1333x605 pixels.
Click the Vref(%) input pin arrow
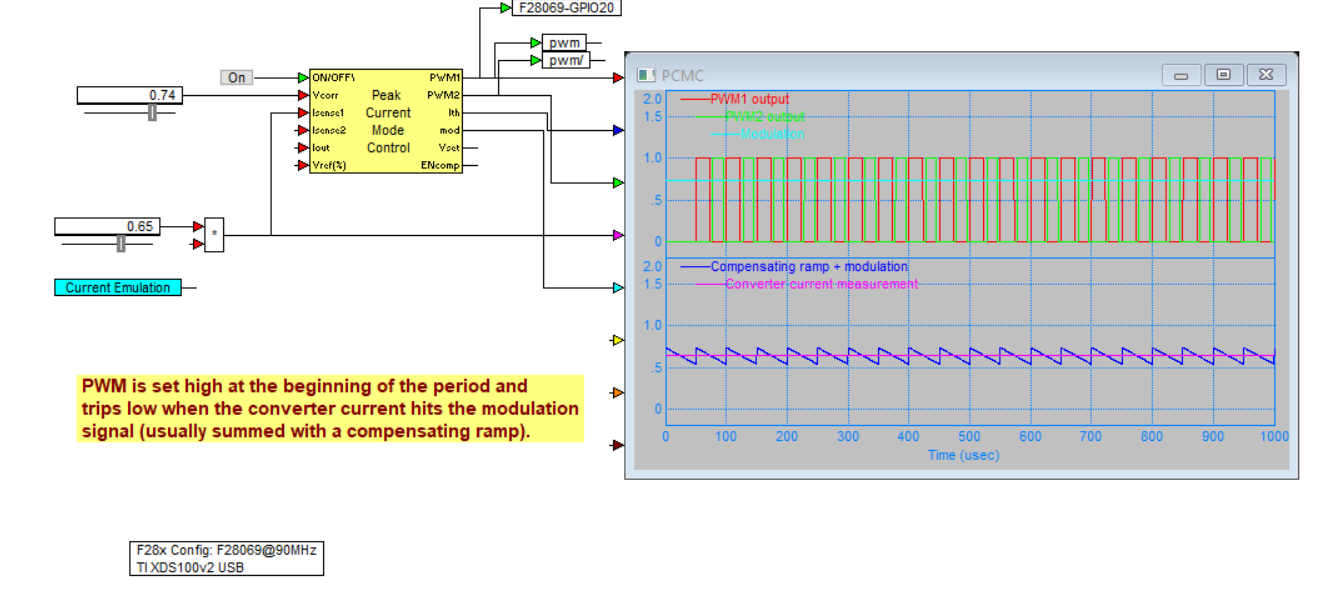click(x=303, y=165)
